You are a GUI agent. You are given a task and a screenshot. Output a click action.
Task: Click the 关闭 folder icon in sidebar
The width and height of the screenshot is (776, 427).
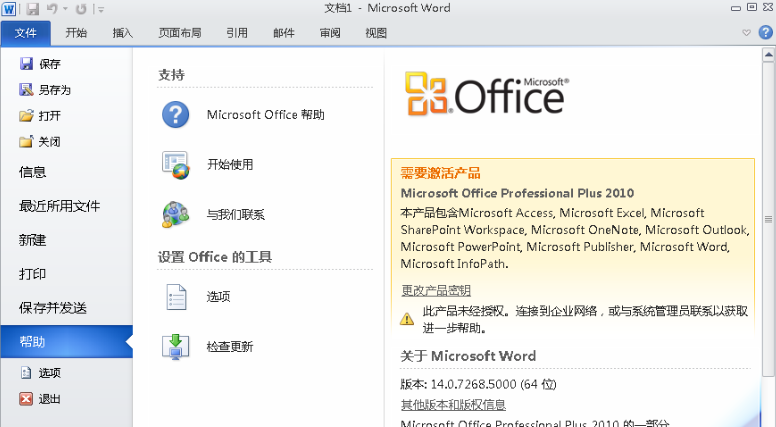tap(26, 142)
